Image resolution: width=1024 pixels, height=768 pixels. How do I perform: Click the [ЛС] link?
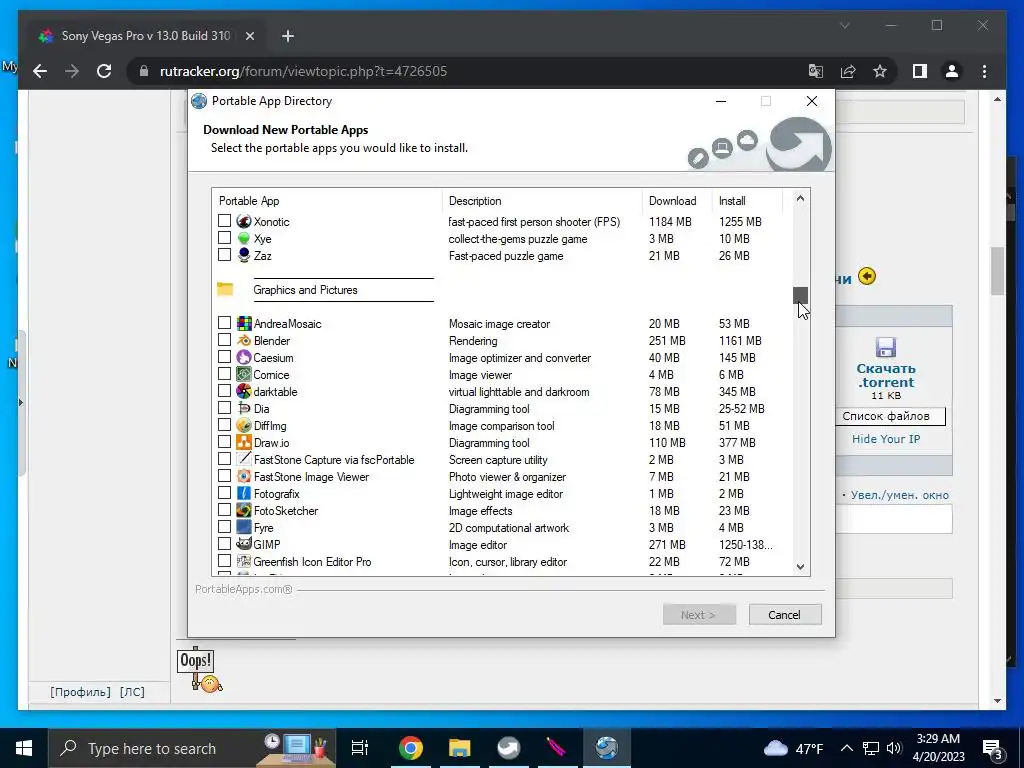click(x=133, y=692)
